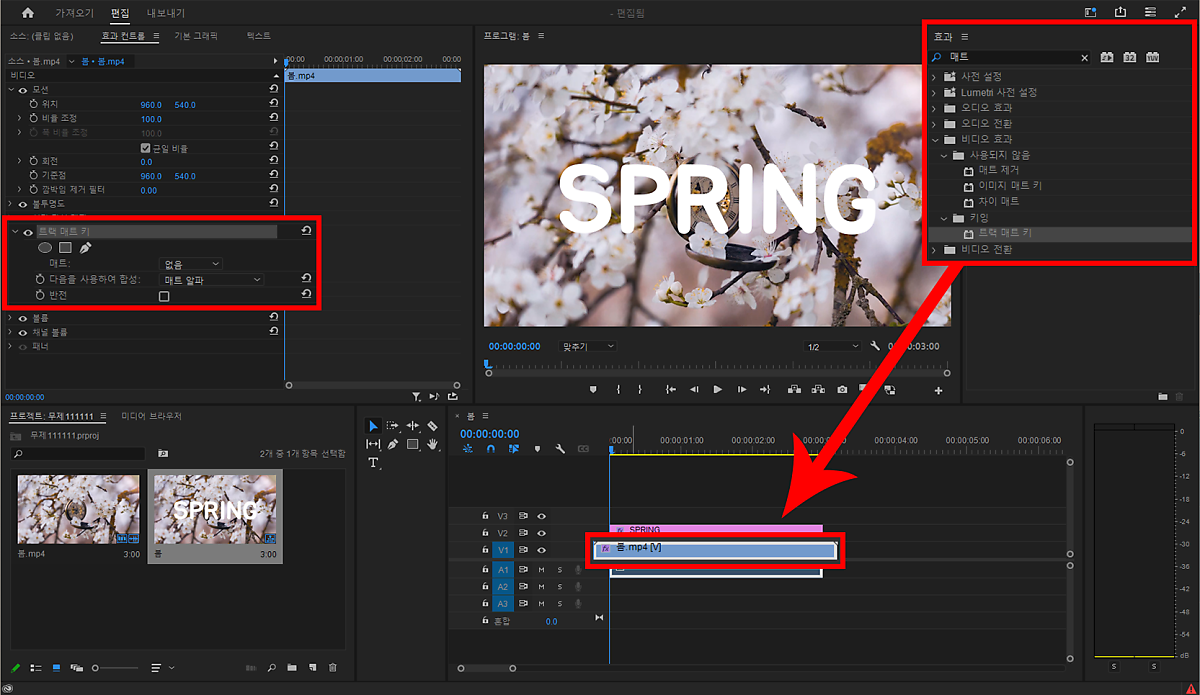Viewport: 1200px width, 695px height.
Task: Open the 매트 dropdown showing 없음
Action: click(x=192, y=264)
